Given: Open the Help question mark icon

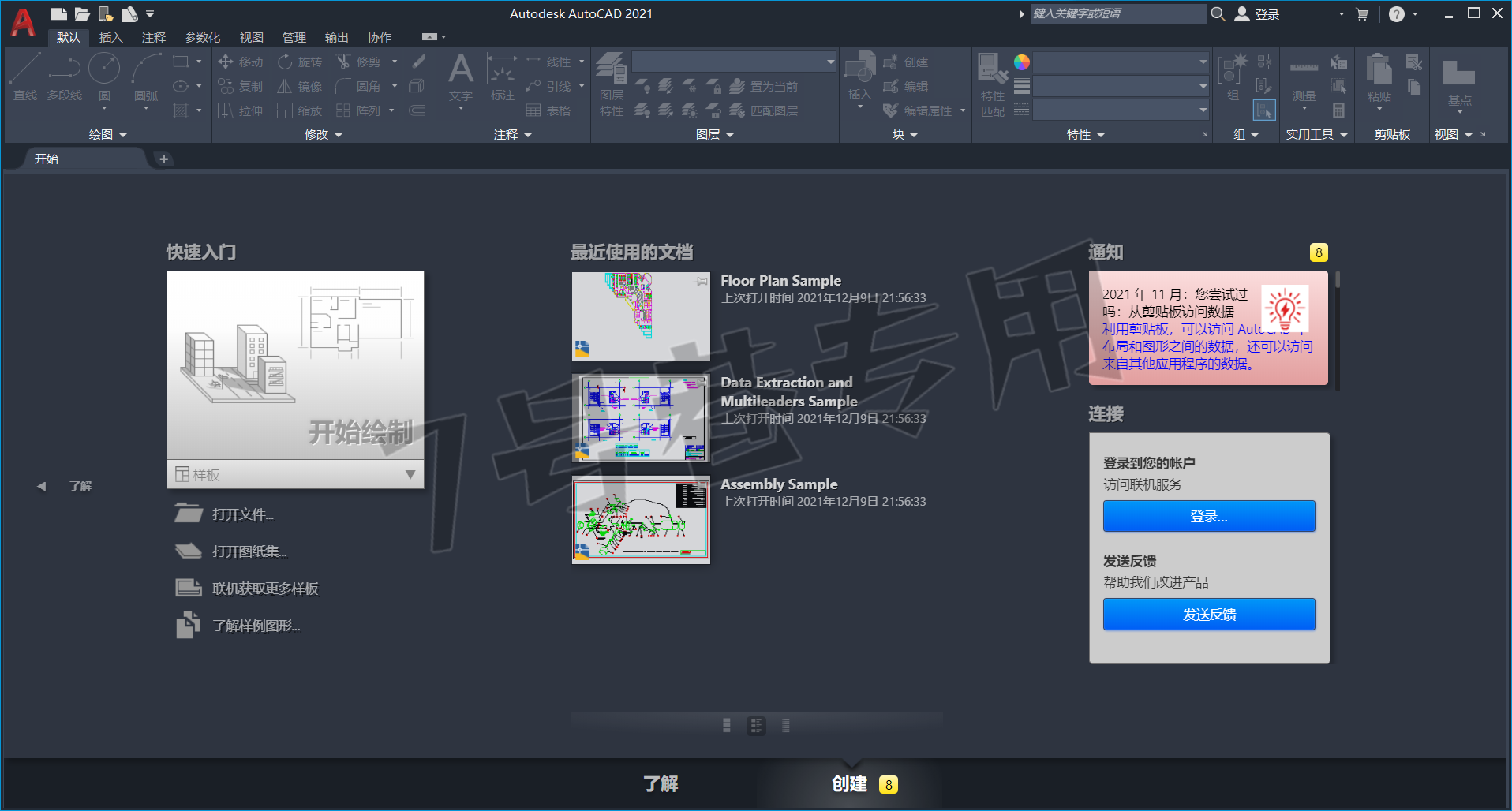Looking at the screenshot, I should (1396, 14).
